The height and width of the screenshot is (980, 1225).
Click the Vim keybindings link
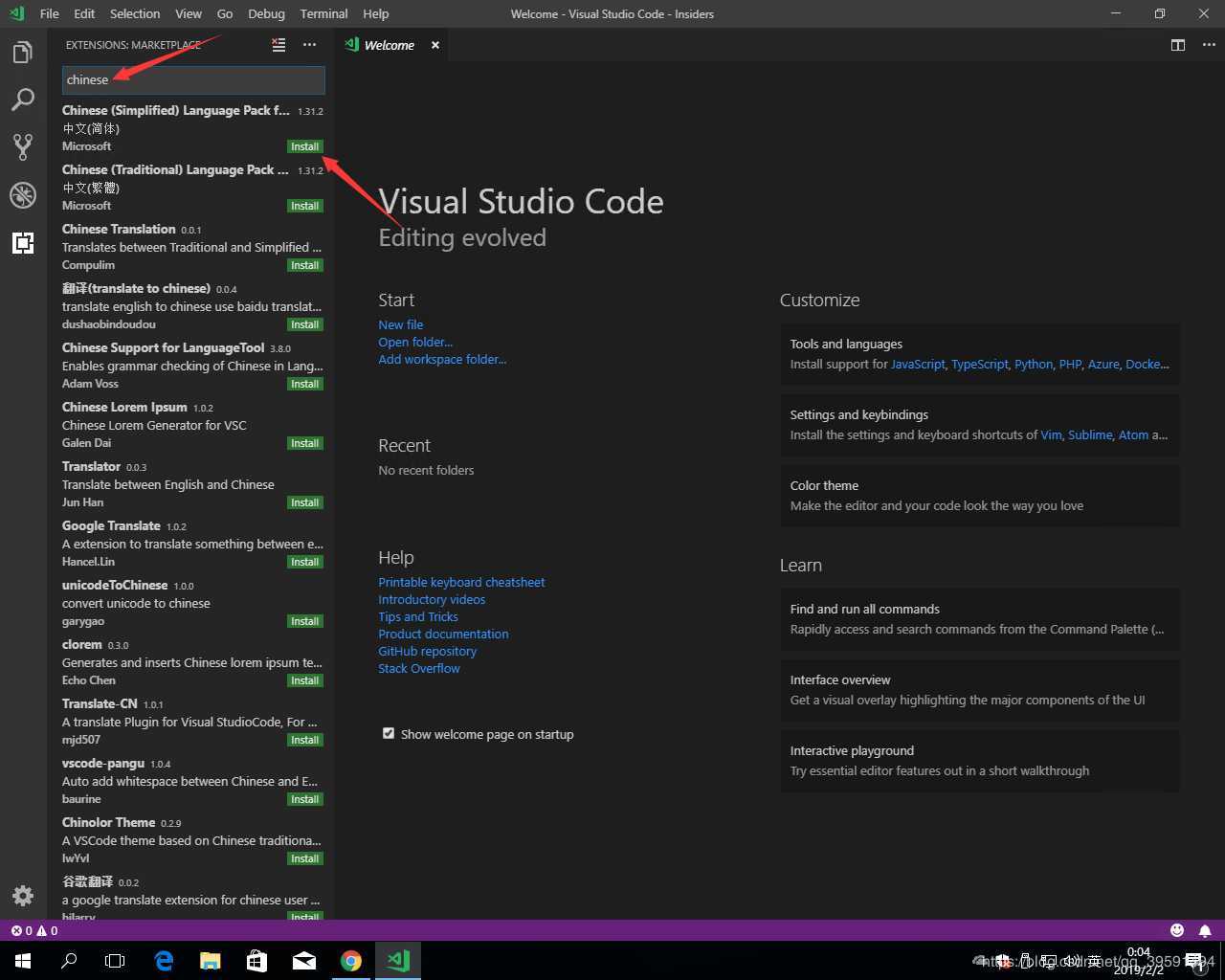(1051, 434)
